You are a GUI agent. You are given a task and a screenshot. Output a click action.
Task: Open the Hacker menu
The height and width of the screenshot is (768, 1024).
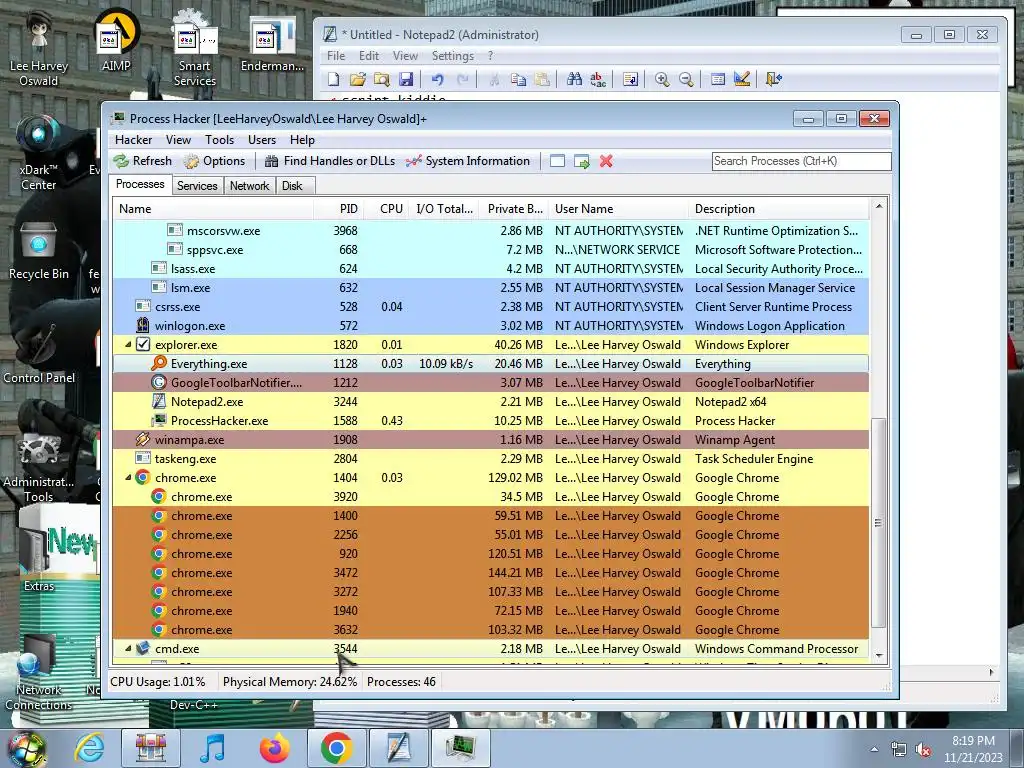point(133,140)
